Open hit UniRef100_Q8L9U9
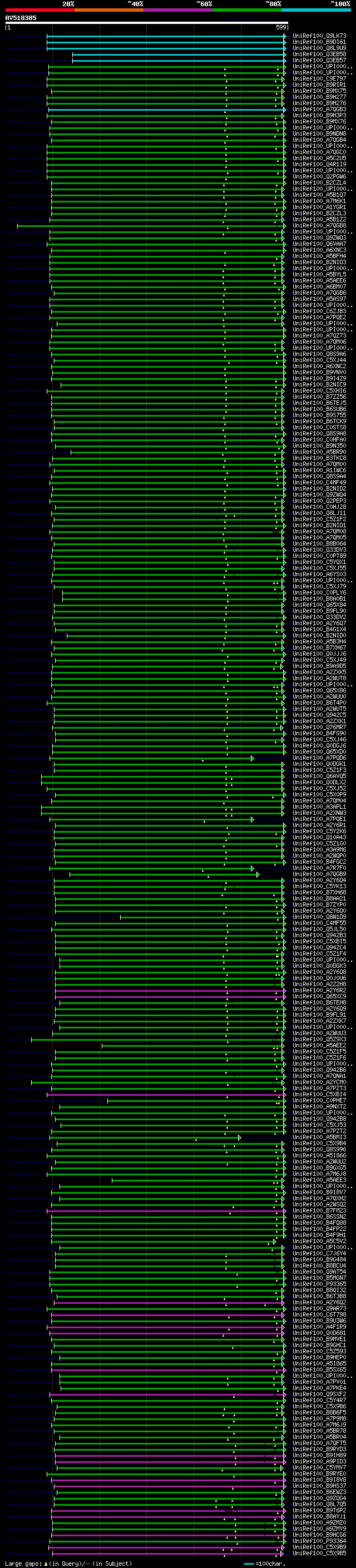 coord(319,48)
